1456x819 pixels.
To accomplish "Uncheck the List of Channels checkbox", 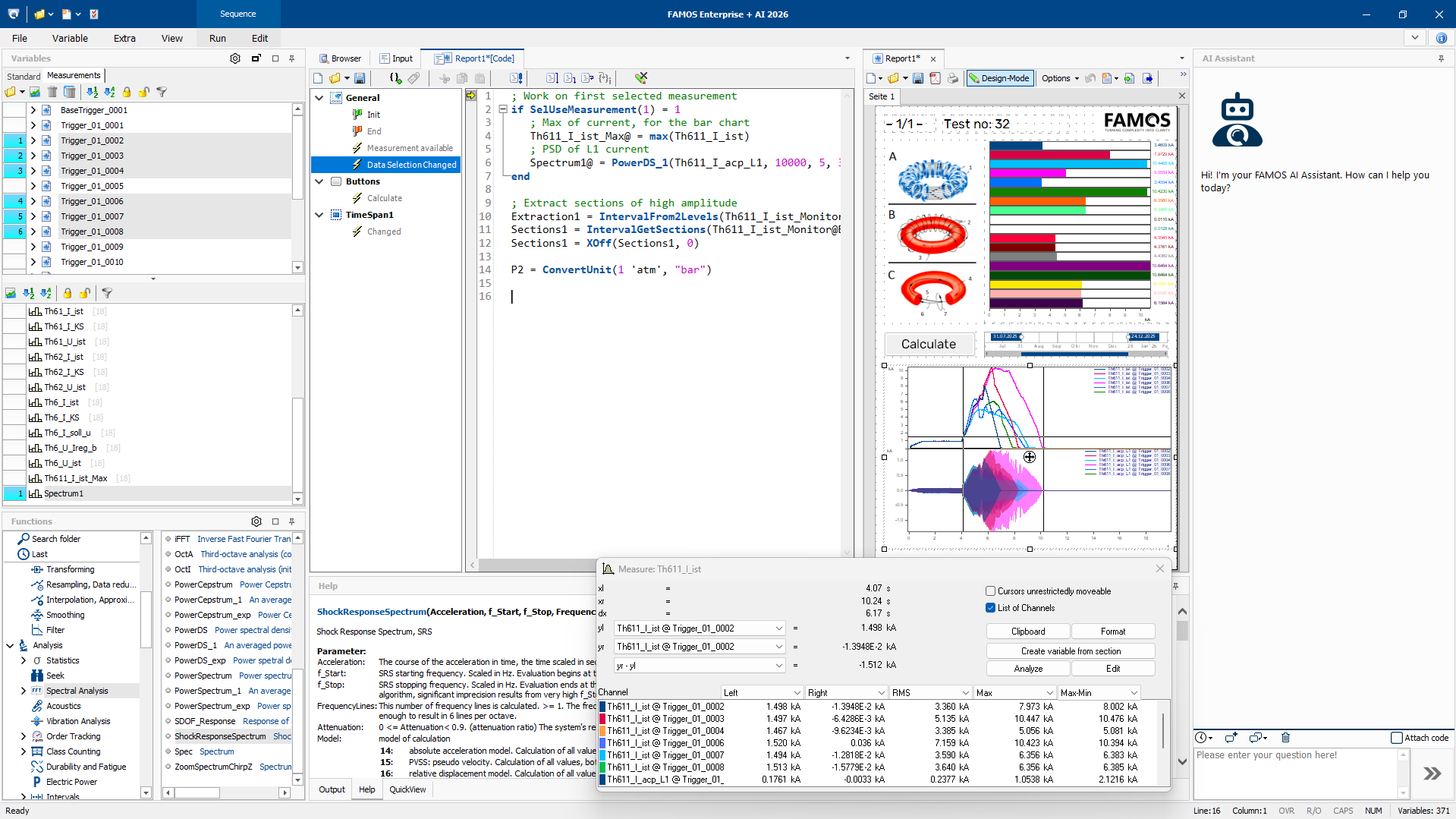I will (990, 608).
